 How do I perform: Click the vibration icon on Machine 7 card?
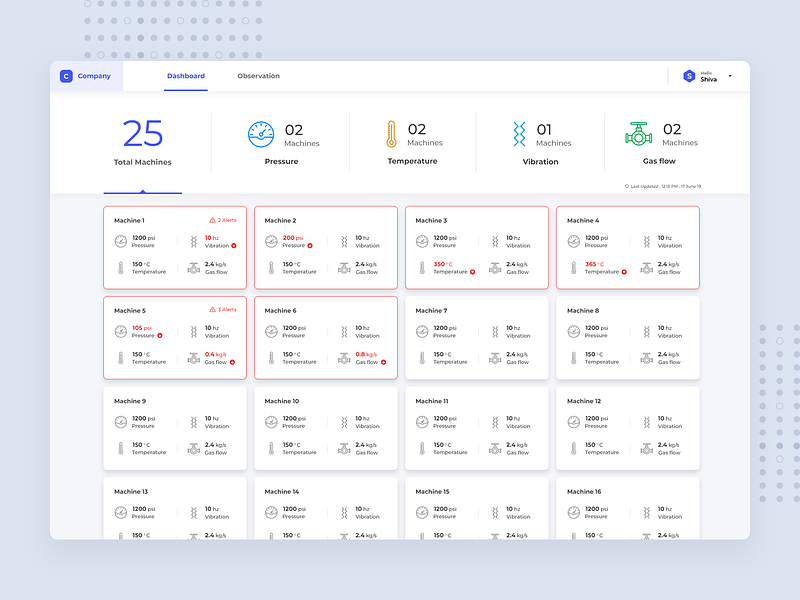click(x=495, y=332)
